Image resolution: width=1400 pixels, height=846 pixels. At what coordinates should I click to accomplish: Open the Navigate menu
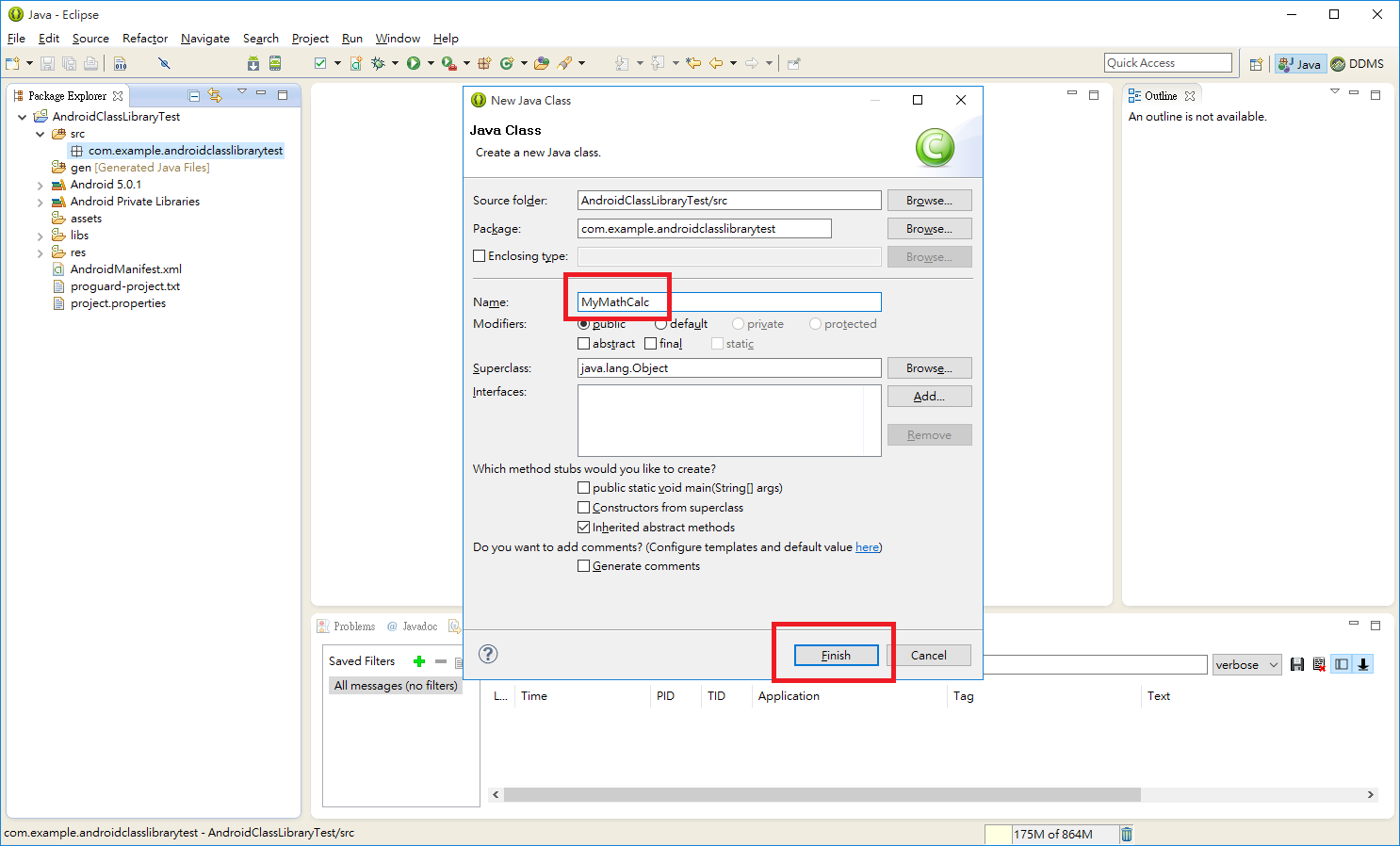point(205,39)
